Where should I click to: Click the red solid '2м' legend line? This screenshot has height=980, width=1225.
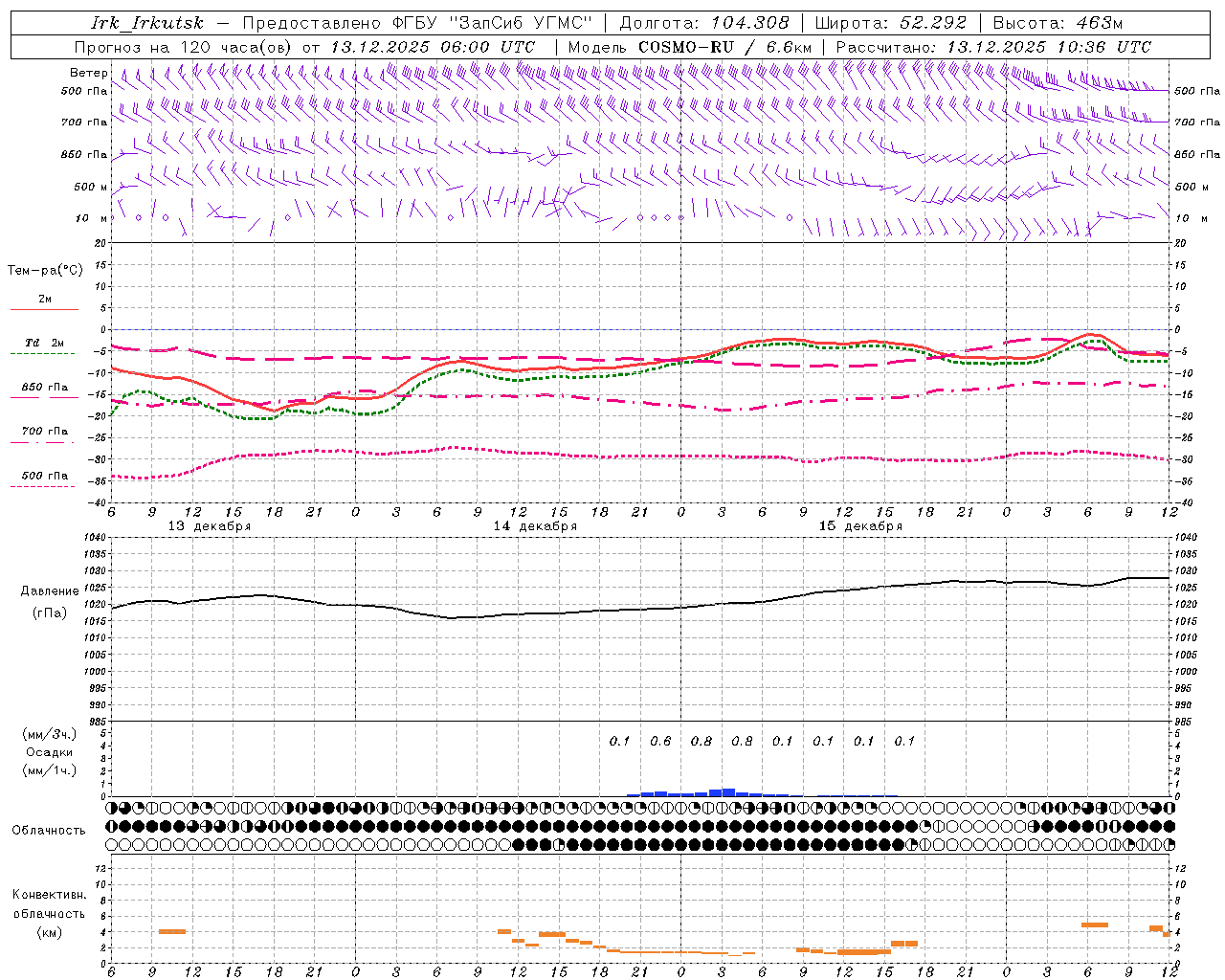coord(44,309)
